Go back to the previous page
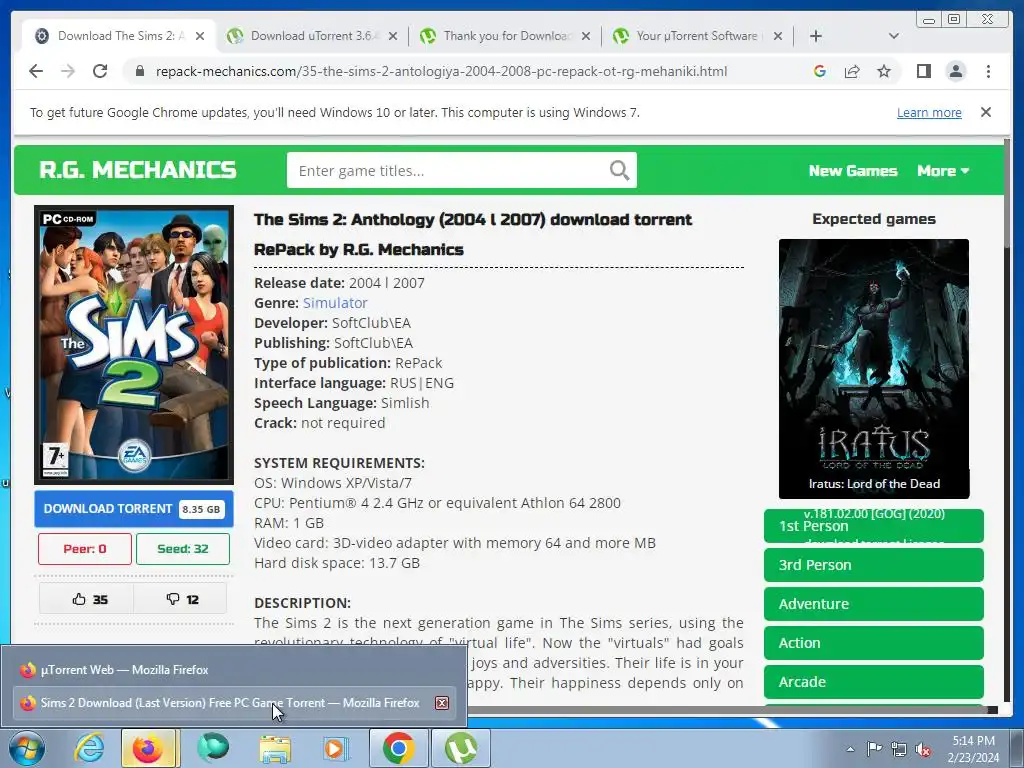 (x=36, y=71)
